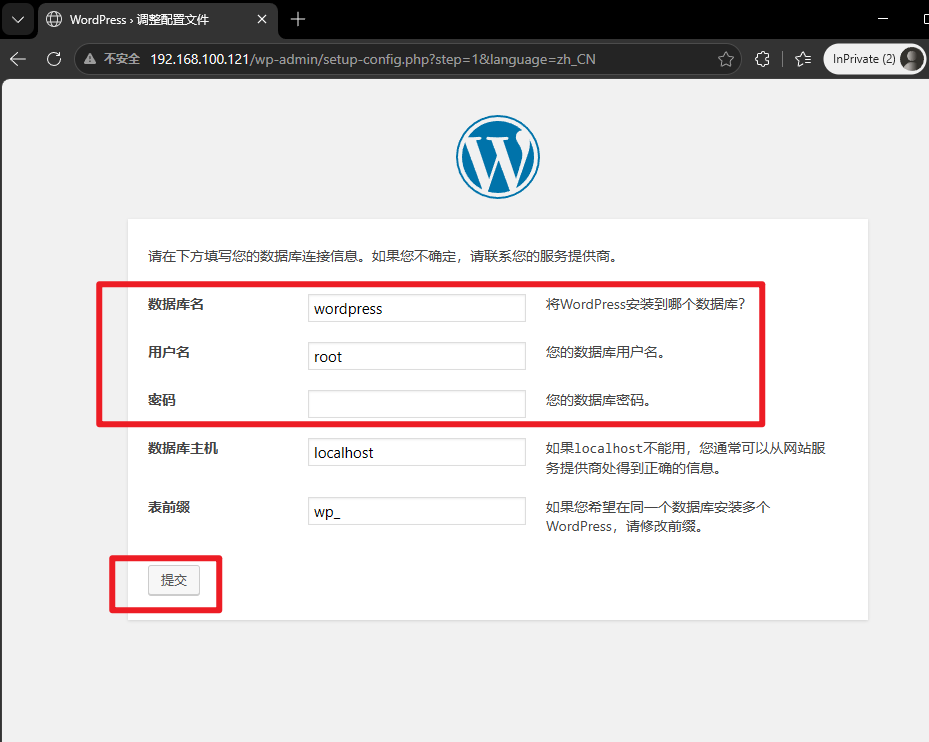This screenshot has width=929, height=742.
Task: Select the WordPress 调整配置文件 tab
Action: pyautogui.click(x=158, y=20)
